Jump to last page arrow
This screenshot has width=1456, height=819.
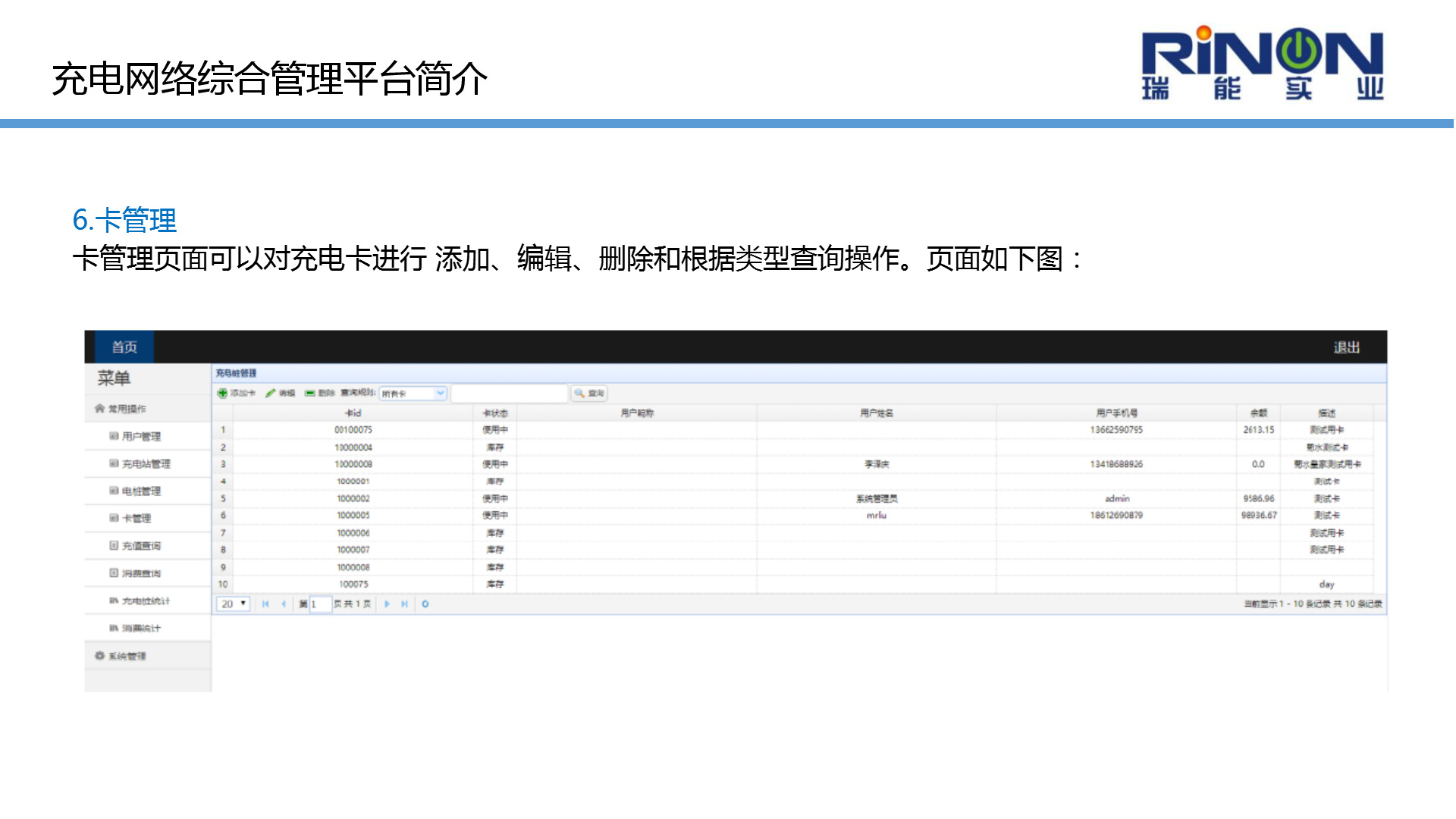(405, 604)
